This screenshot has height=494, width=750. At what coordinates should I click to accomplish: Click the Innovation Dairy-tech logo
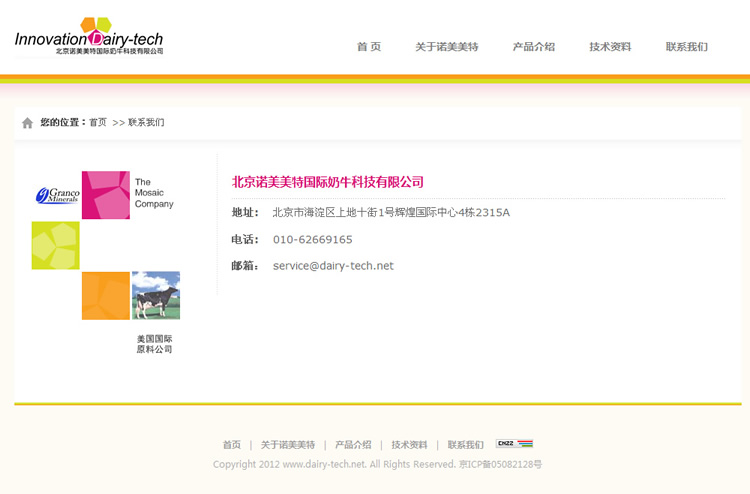point(89,37)
